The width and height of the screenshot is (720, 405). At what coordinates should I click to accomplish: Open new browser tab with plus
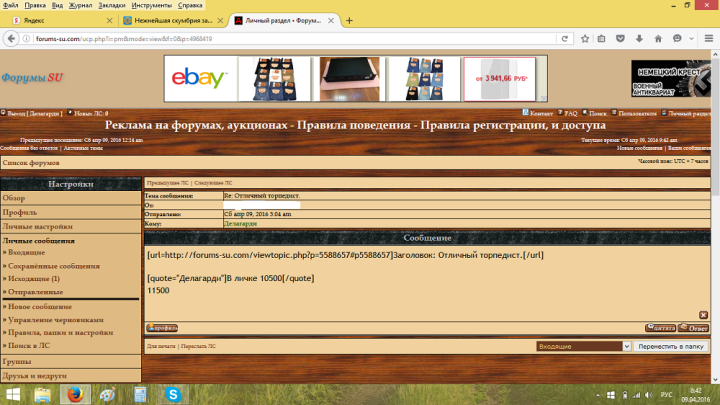pyautogui.click(x=349, y=20)
